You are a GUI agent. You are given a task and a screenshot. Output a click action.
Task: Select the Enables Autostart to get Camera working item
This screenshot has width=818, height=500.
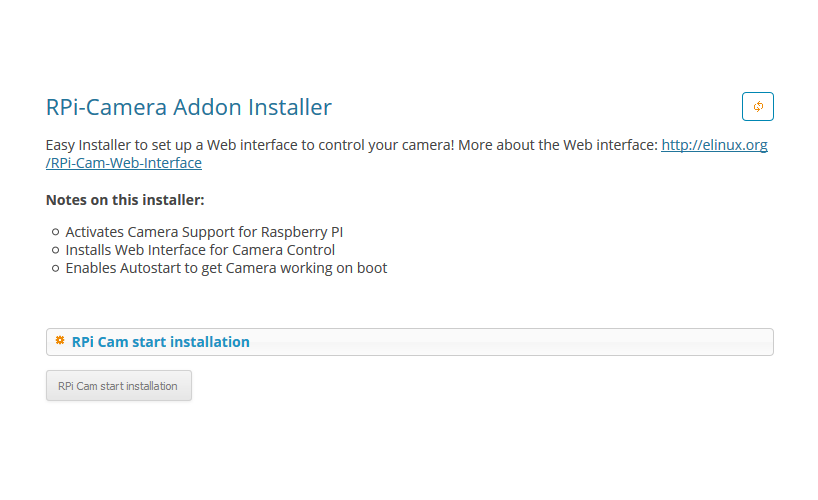pos(226,268)
